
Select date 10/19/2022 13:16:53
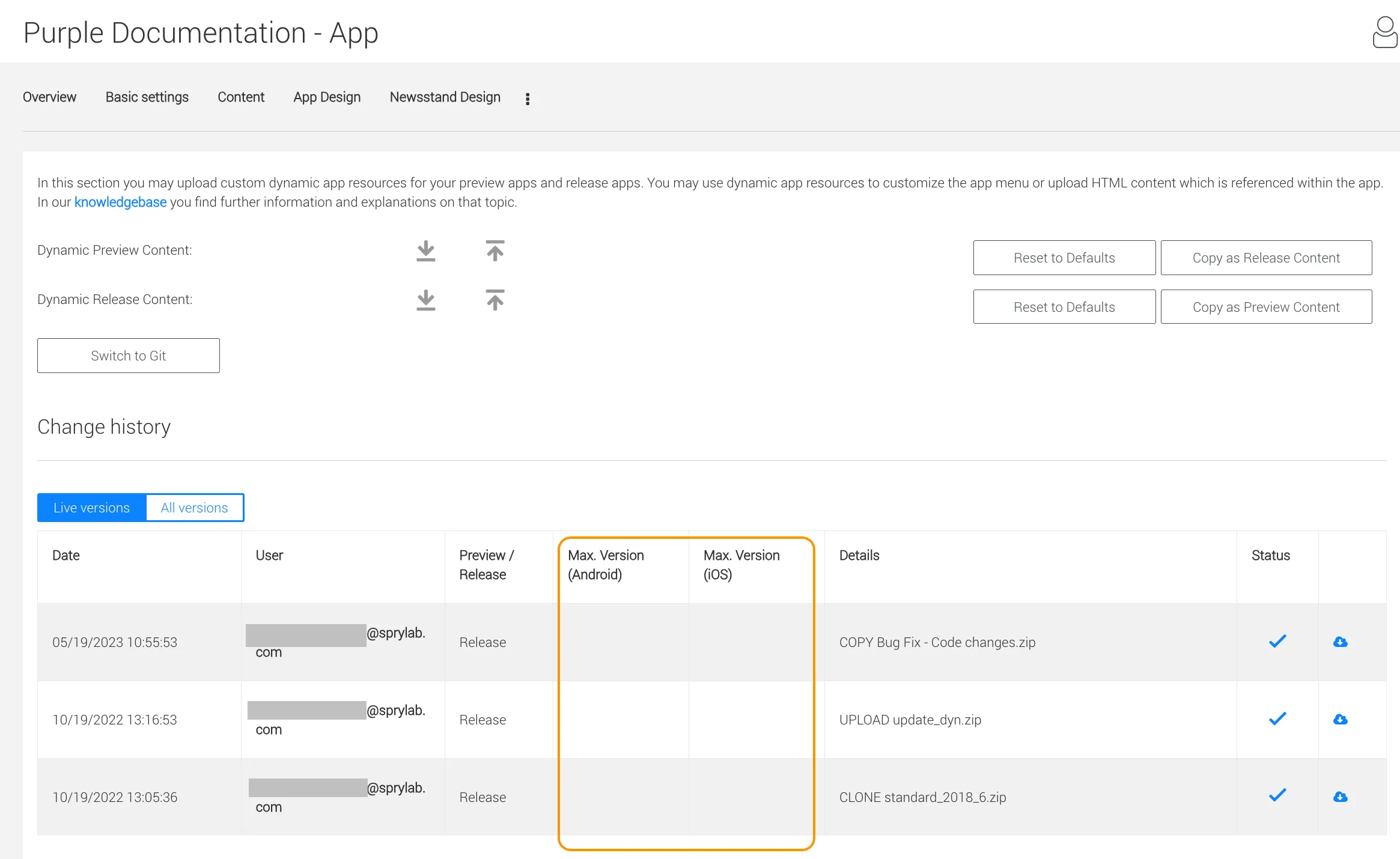click(115, 720)
